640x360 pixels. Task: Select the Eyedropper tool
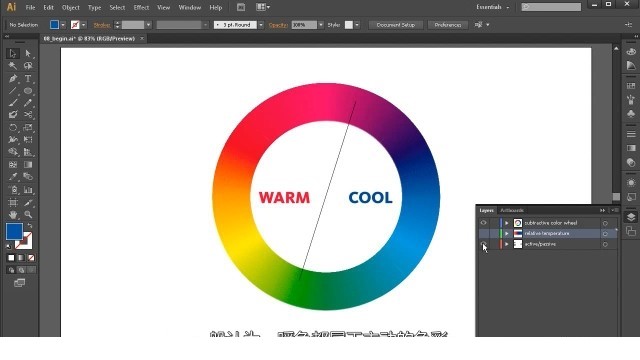point(13,177)
